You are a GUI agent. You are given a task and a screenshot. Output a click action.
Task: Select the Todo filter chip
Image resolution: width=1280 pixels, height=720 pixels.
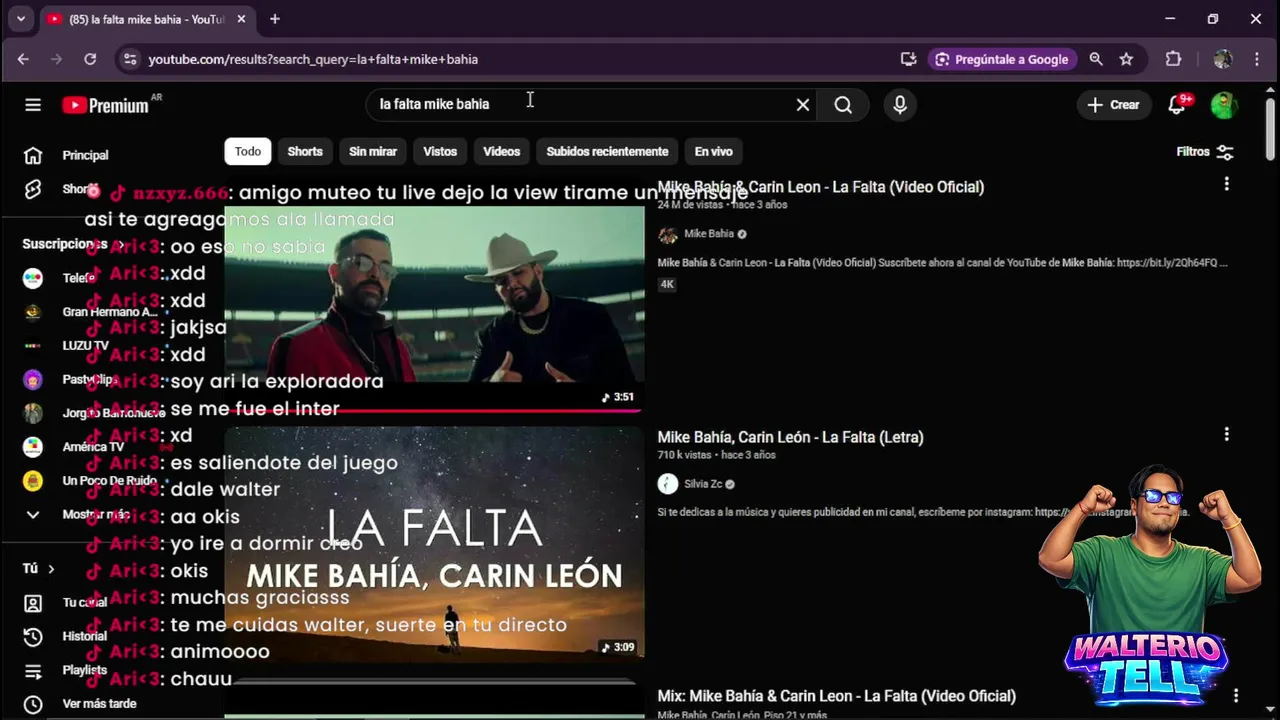248,152
